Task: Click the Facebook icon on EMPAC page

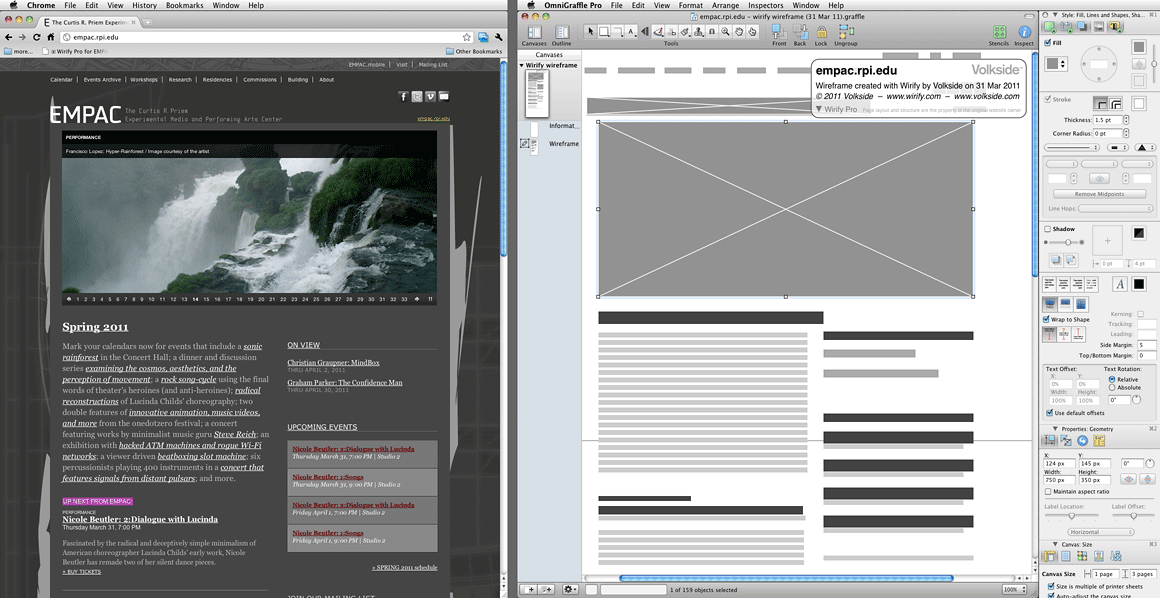Action: pos(403,96)
